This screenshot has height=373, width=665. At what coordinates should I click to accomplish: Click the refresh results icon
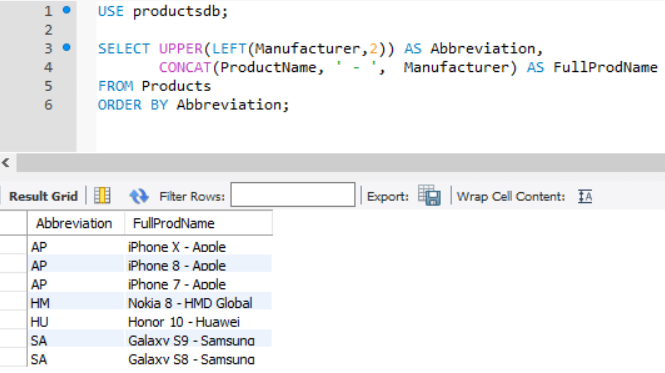(139, 196)
